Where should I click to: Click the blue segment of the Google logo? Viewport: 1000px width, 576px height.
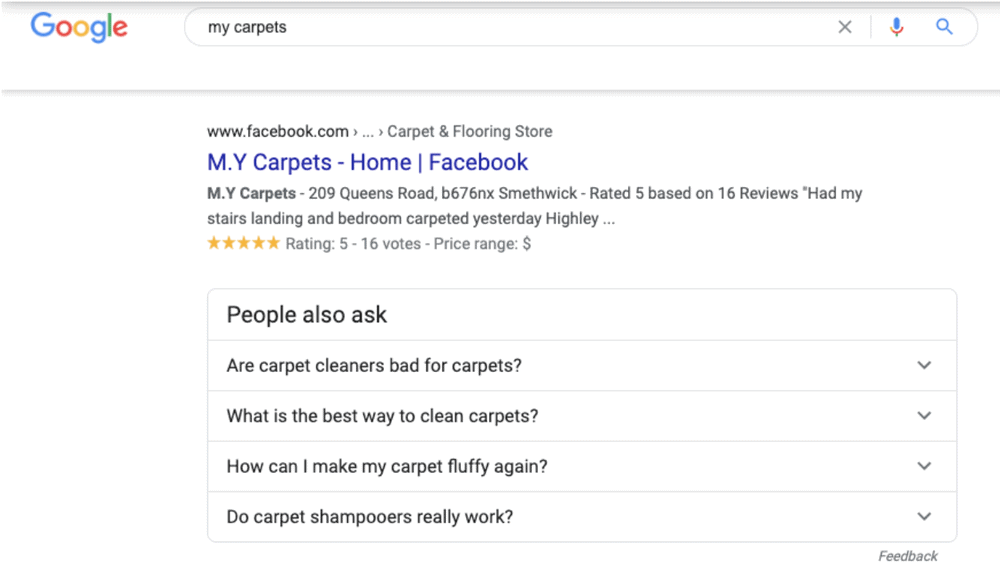(x=40, y=27)
